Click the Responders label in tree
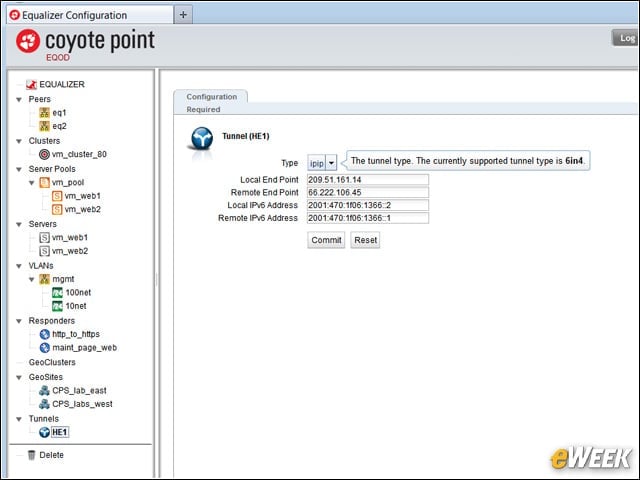 [x=52, y=321]
